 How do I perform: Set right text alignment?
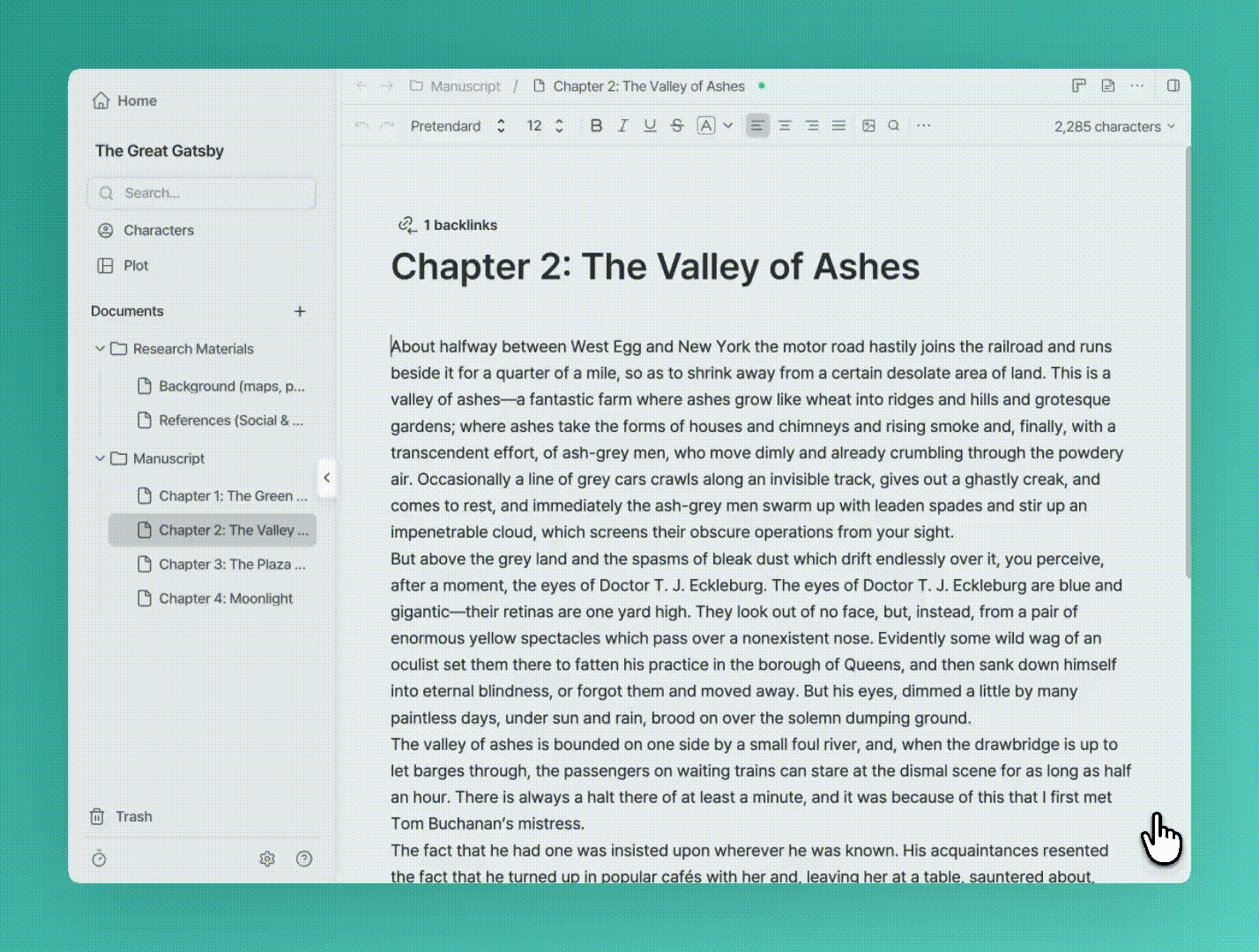pos(812,125)
